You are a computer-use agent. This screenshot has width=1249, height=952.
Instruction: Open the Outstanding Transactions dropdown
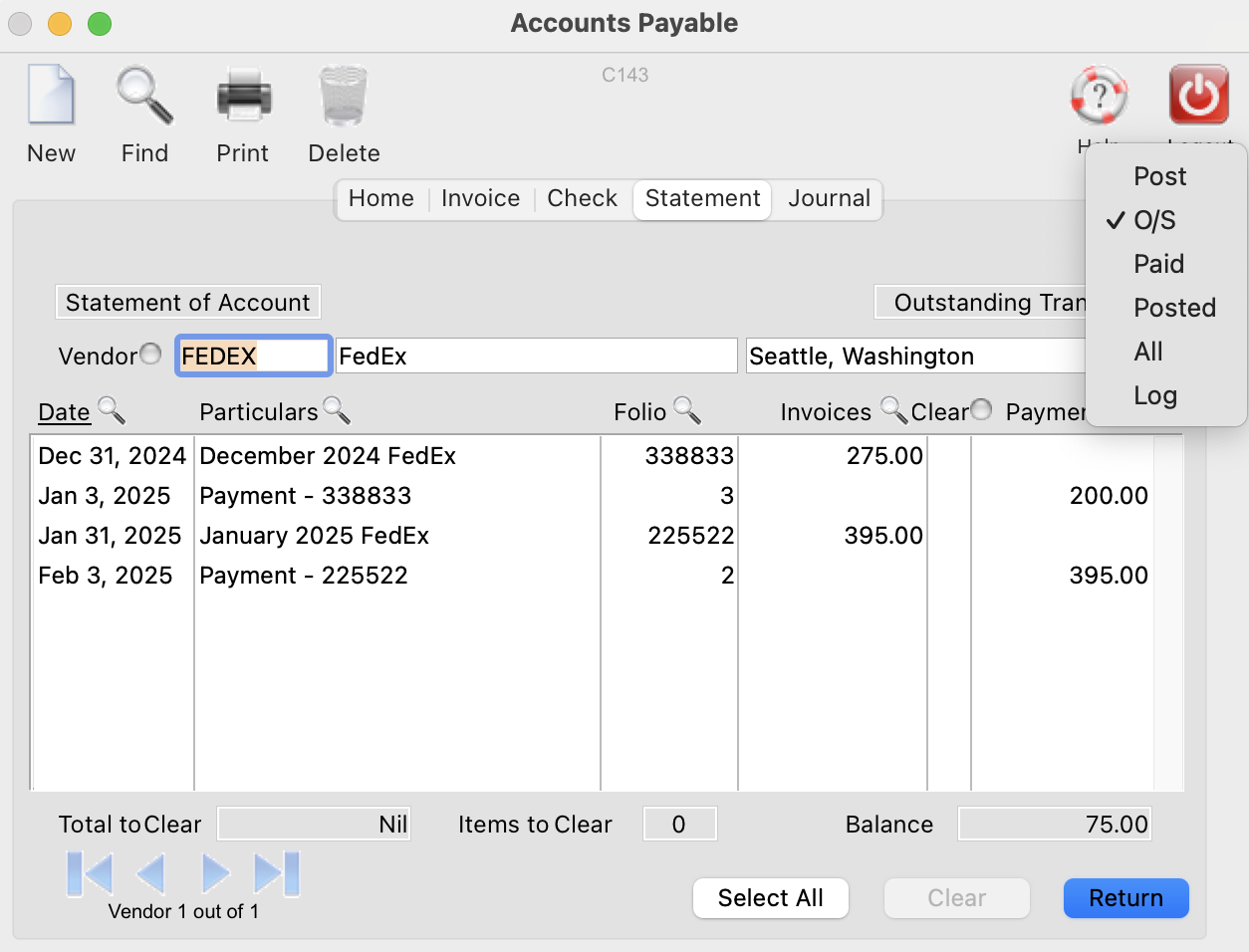[x=980, y=302]
